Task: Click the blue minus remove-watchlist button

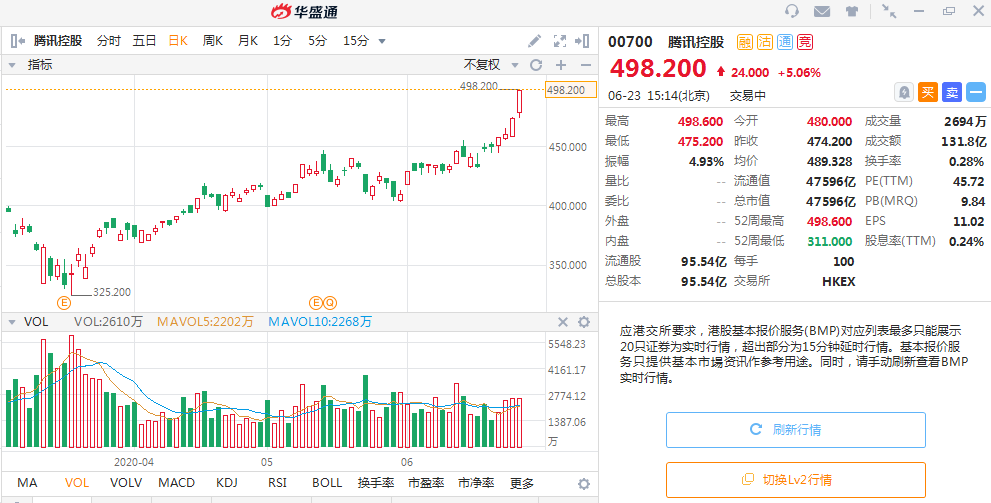Action: click(976, 92)
